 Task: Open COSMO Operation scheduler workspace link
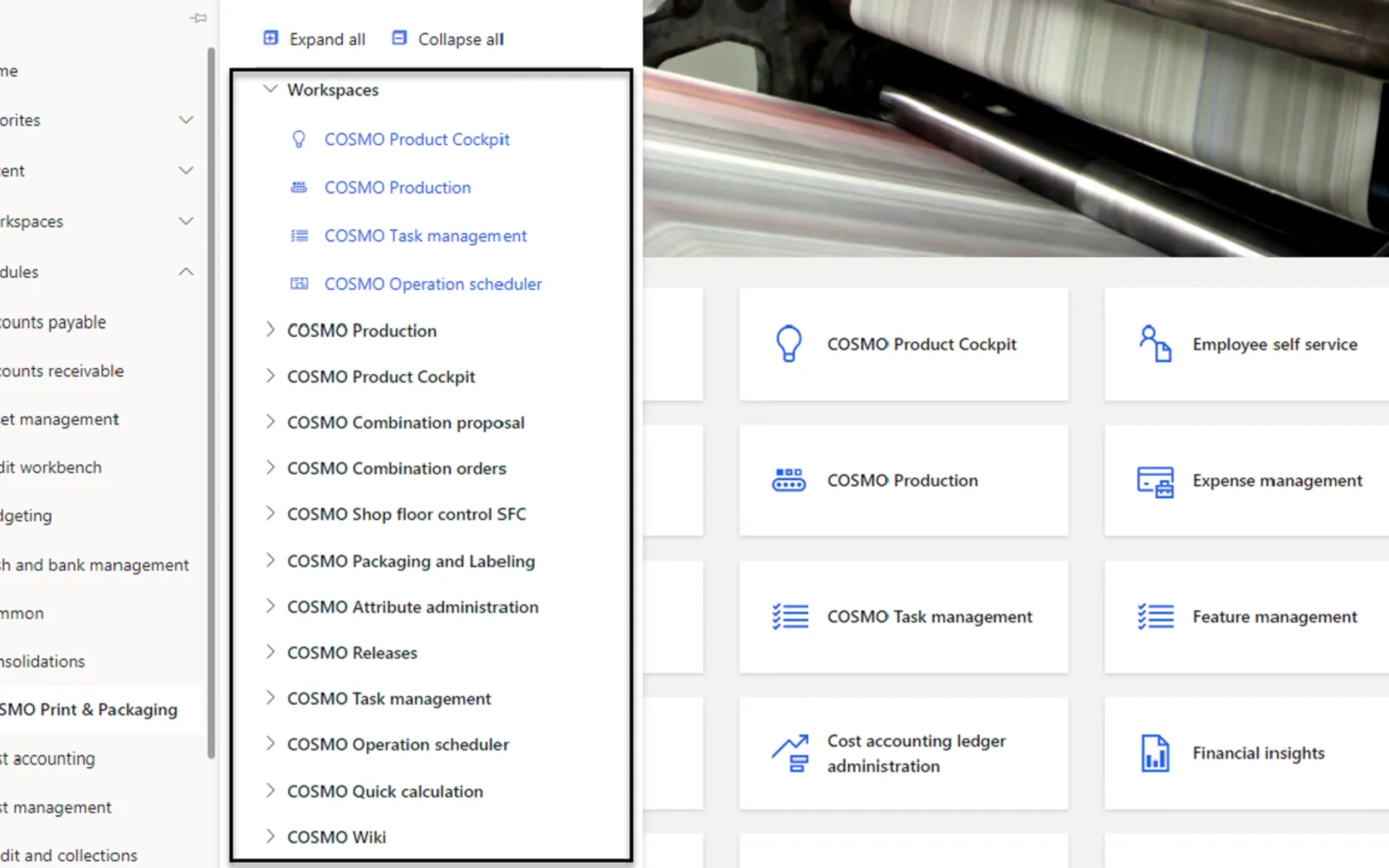[x=433, y=284]
